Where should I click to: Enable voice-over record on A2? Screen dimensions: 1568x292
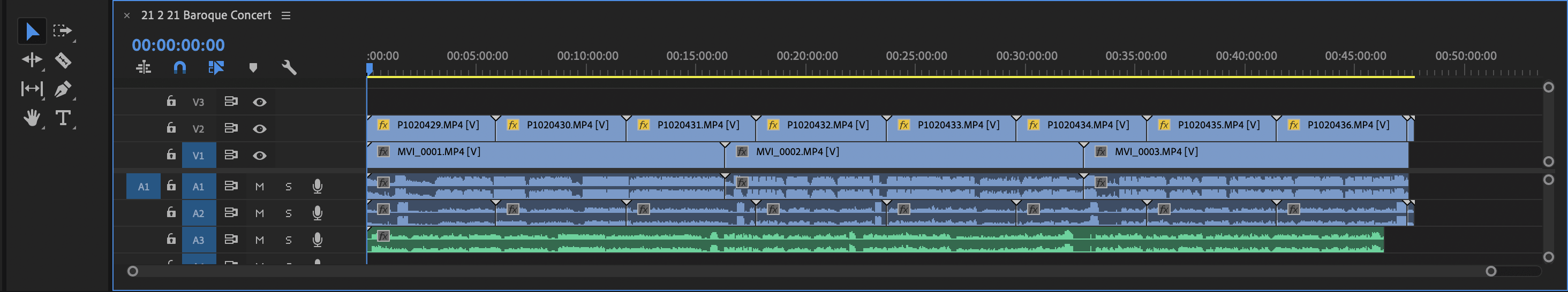coord(317,213)
